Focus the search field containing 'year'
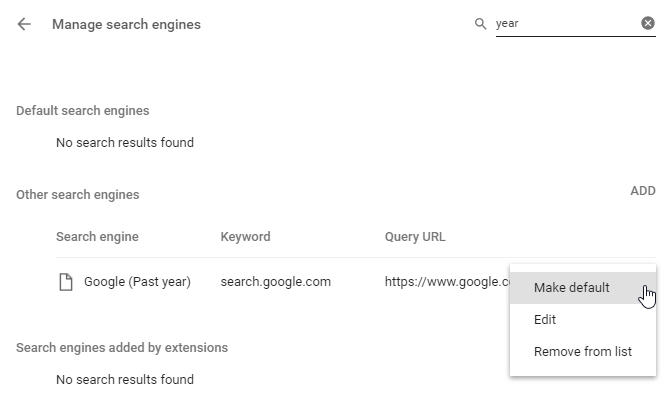 click(x=565, y=24)
